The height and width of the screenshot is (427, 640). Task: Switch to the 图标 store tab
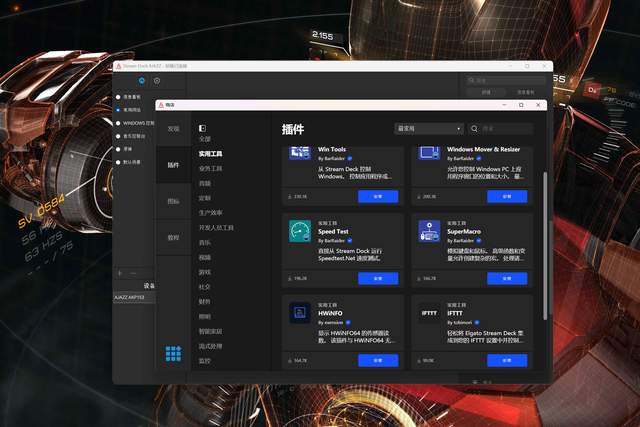[x=173, y=201]
